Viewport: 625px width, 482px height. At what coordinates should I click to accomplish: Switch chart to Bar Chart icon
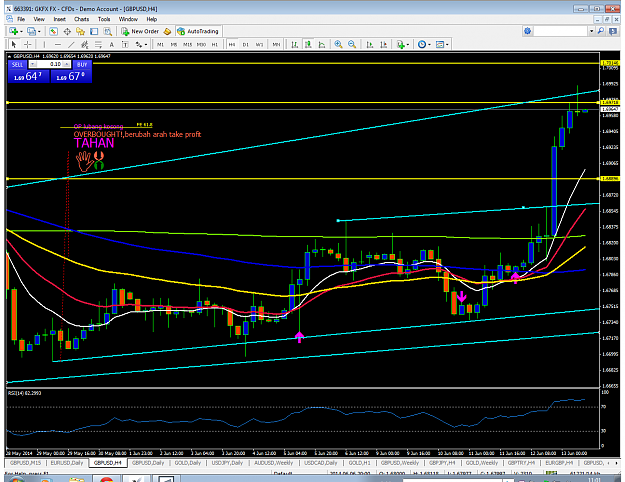click(x=295, y=45)
